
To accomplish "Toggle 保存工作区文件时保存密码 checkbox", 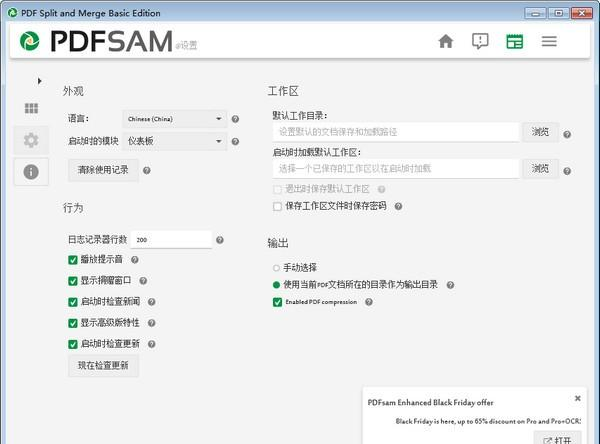I will coord(277,207).
